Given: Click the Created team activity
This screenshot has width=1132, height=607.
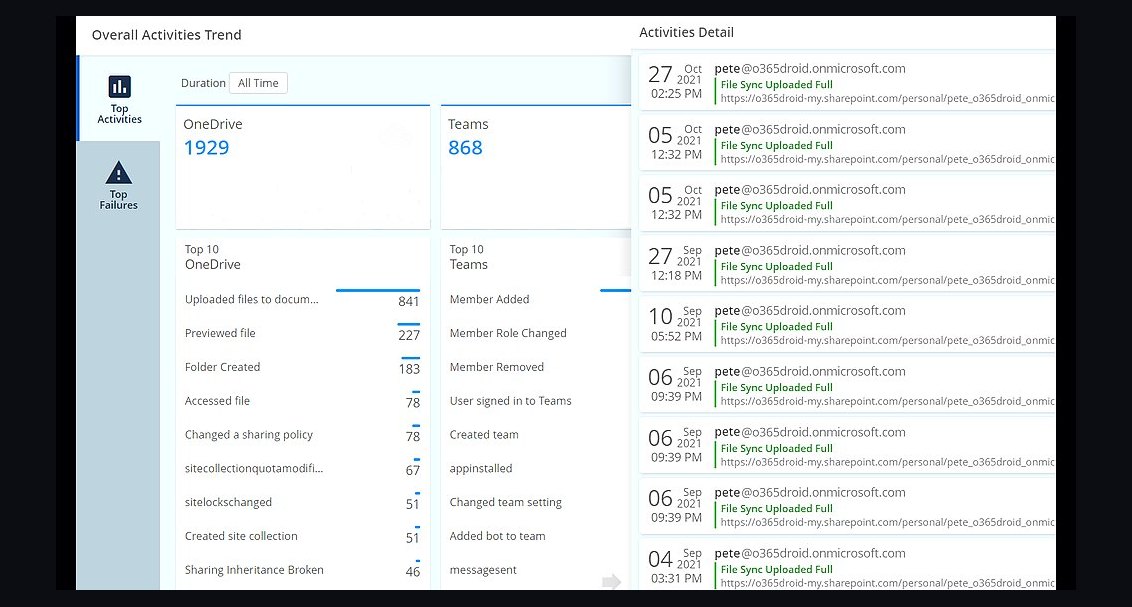Looking at the screenshot, I should (484, 434).
